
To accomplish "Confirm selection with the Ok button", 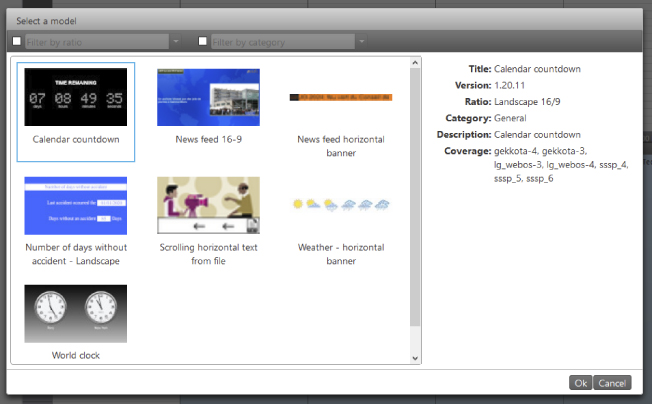I will tap(580, 383).
